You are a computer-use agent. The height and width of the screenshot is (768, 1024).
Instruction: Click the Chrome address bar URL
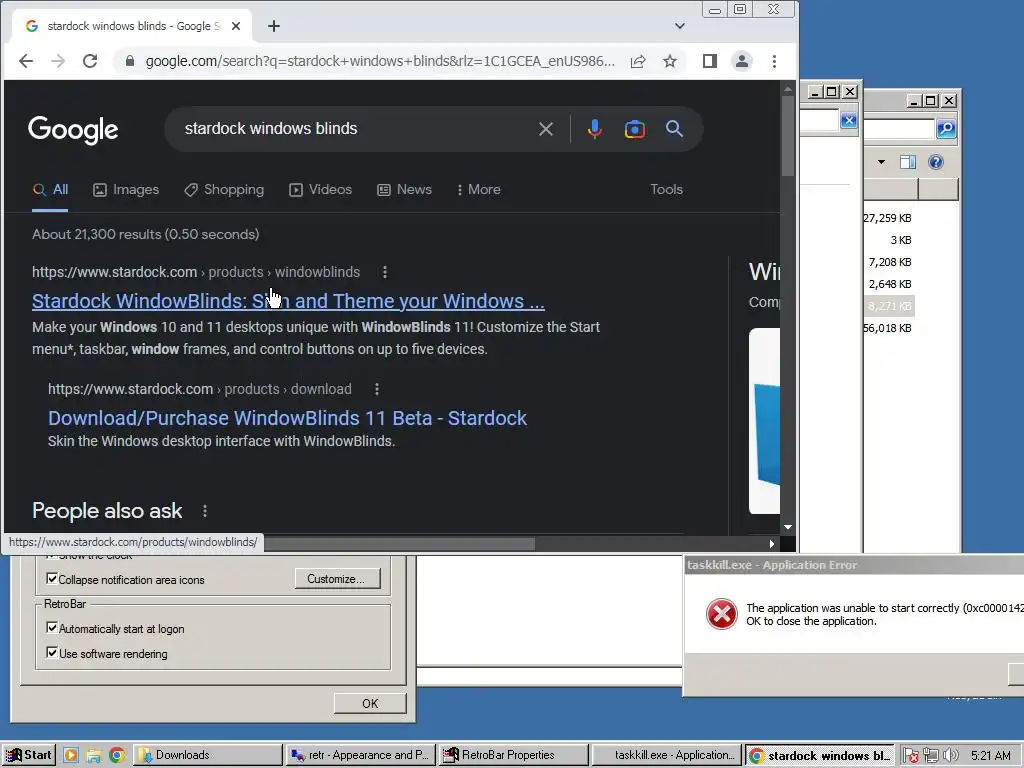click(x=379, y=61)
